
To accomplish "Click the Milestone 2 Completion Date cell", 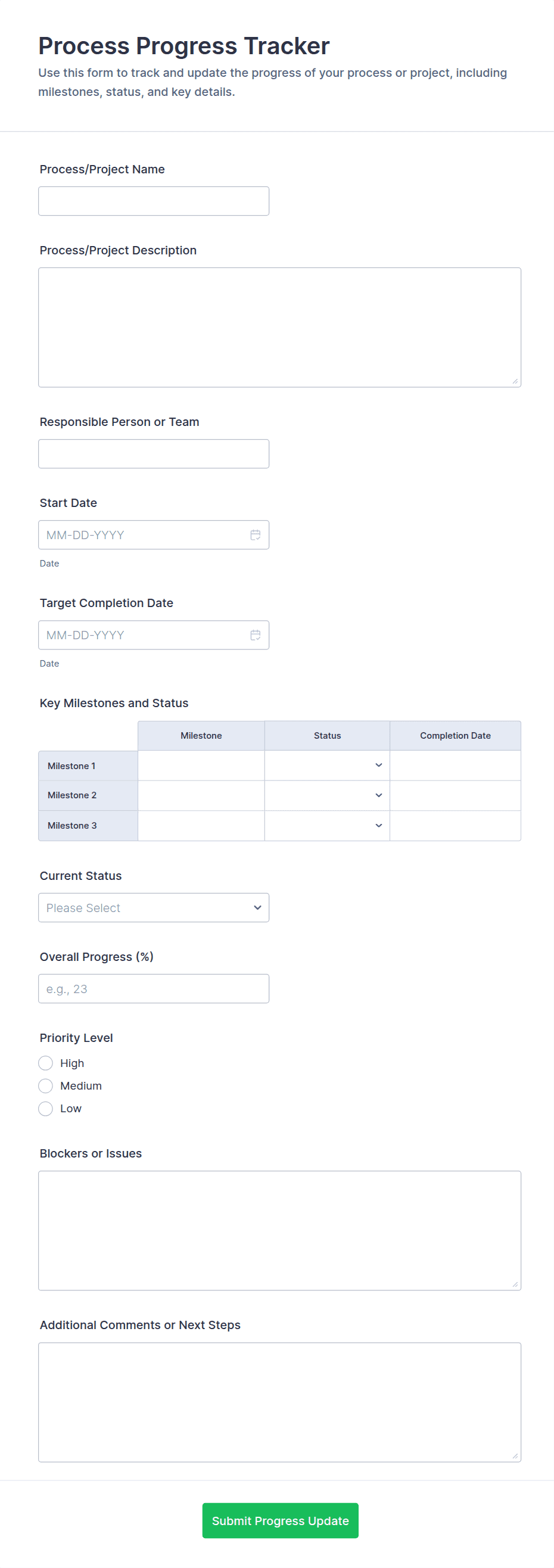I will (455, 795).
